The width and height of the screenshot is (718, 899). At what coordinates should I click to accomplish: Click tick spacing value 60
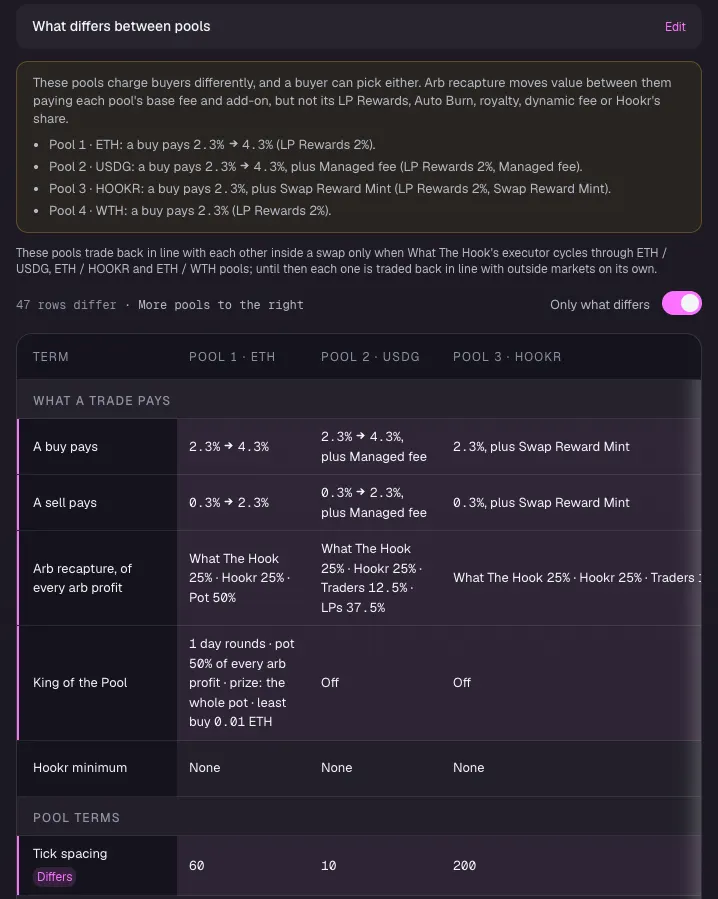pyautogui.click(x=197, y=866)
